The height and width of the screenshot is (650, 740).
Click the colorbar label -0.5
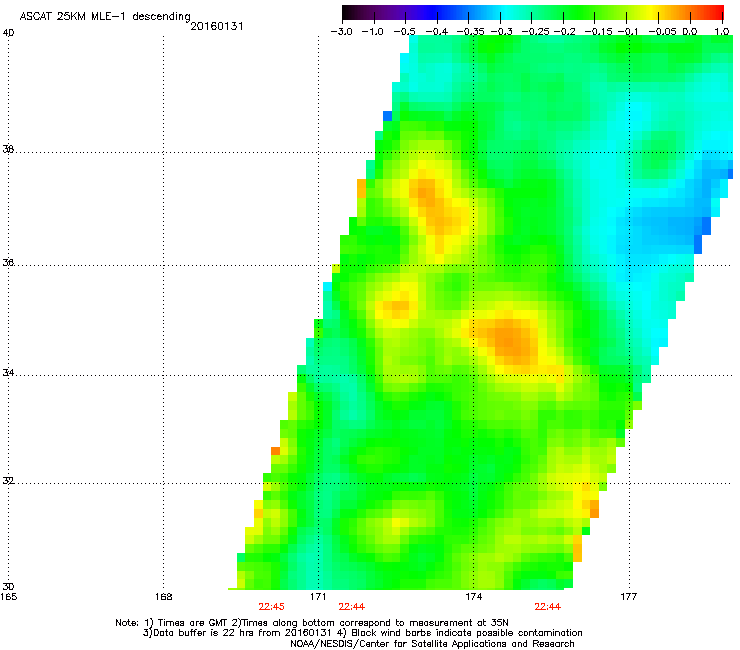[x=405, y=32]
